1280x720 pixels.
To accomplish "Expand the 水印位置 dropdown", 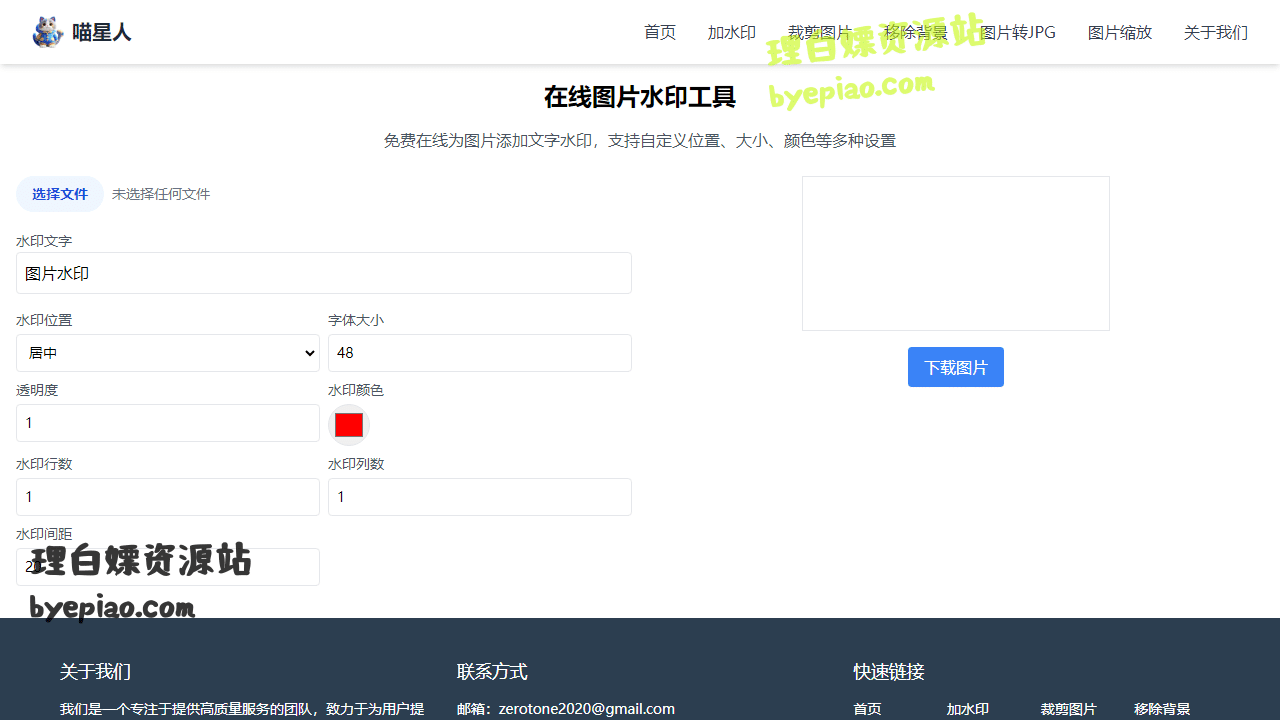I will (x=167, y=353).
